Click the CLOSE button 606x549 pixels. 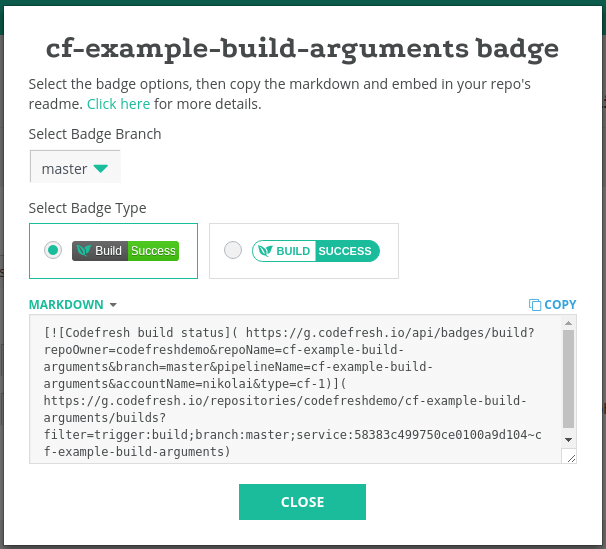click(x=302, y=502)
